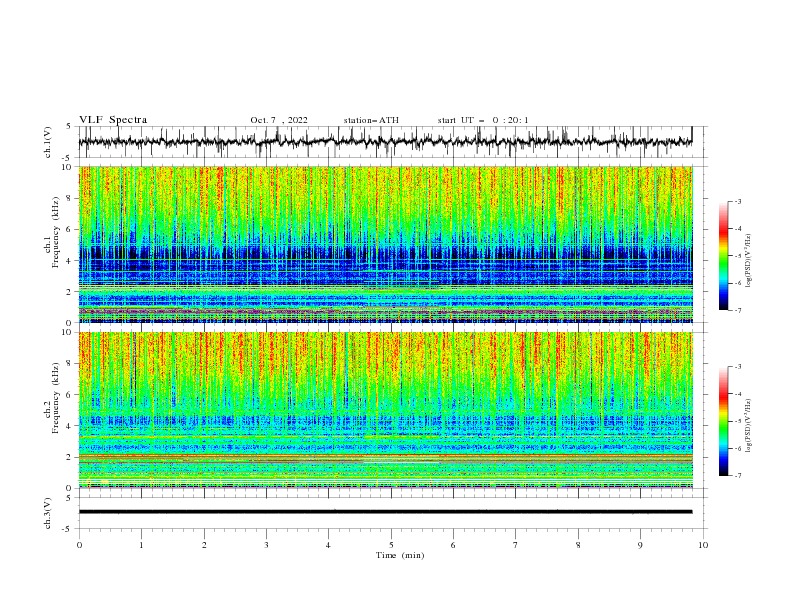Click inside the ch.2 spectrogram panel
The image size is (792, 612).
point(386,410)
